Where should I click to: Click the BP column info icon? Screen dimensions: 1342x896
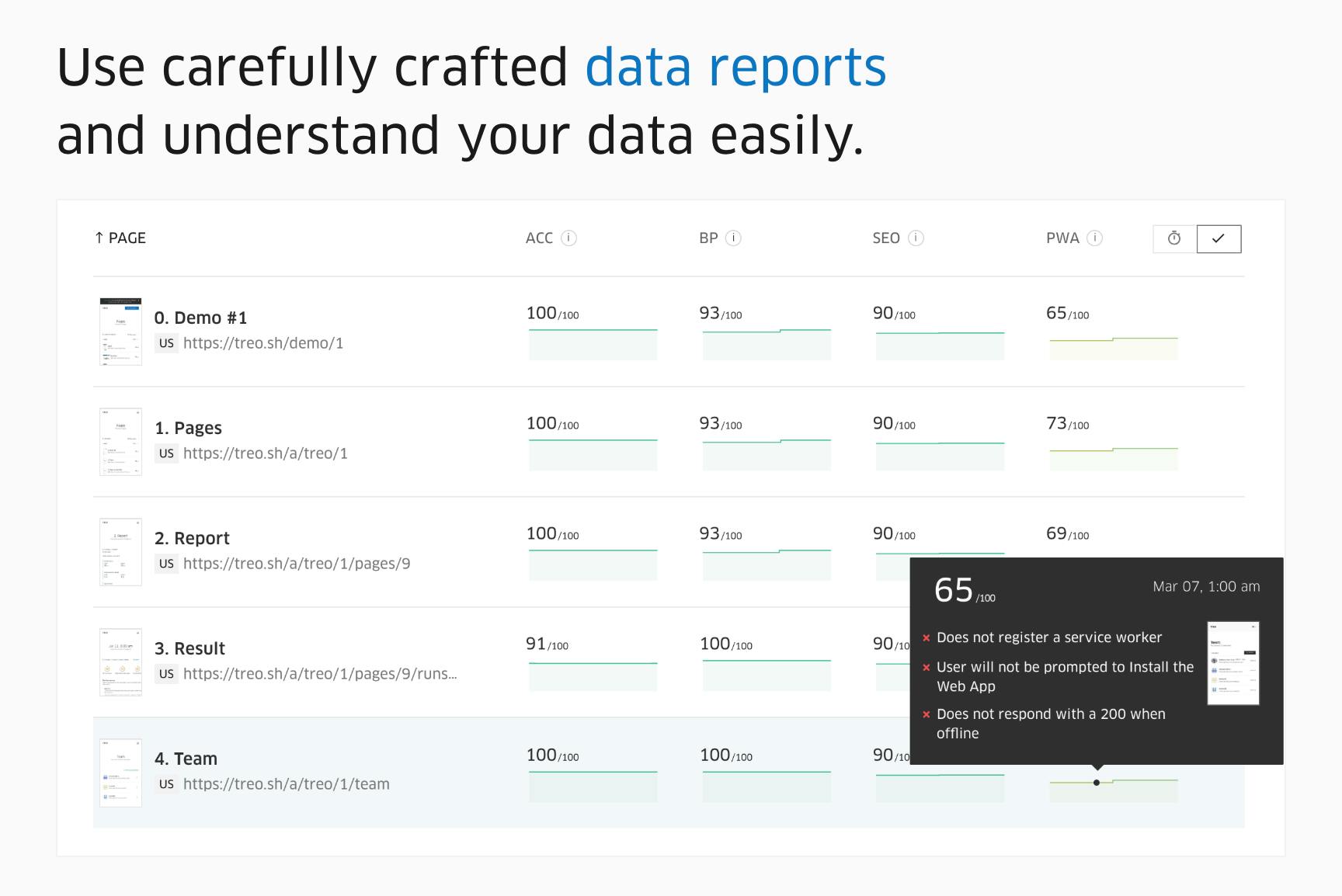tap(733, 238)
